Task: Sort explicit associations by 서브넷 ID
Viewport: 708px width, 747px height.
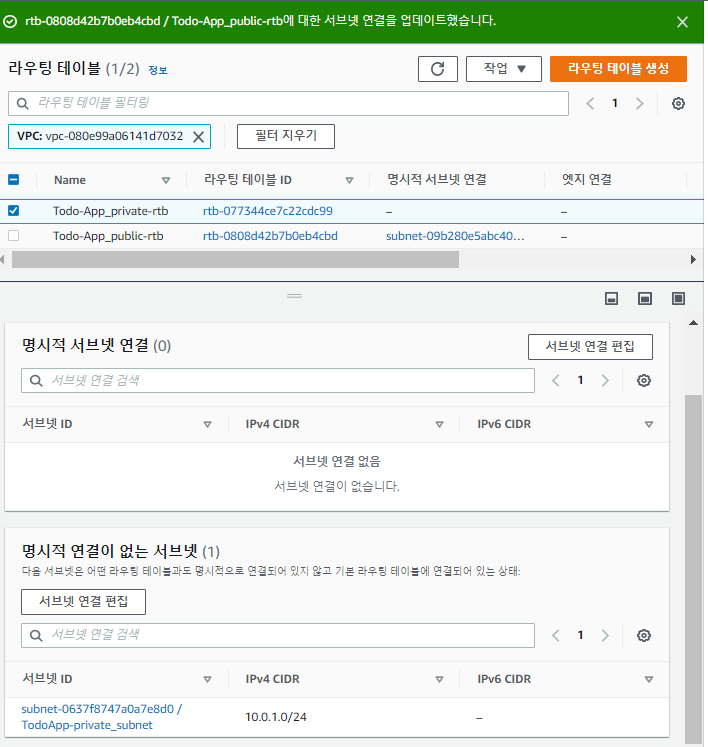Action: point(207,424)
